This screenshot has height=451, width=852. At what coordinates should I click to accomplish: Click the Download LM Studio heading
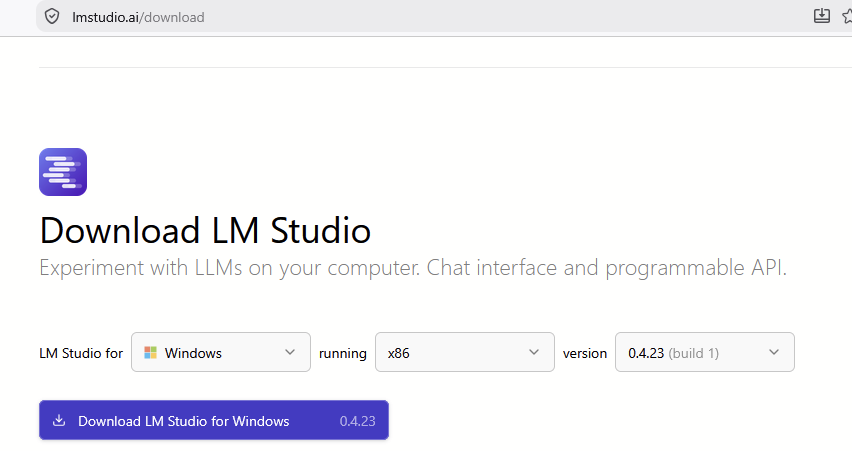[205, 230]
